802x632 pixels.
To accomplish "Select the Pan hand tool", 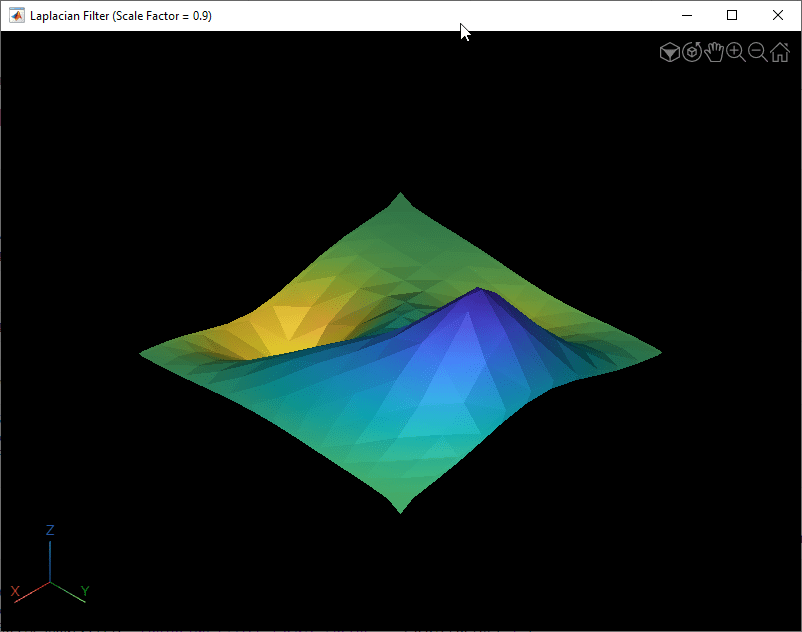I will click(x=714, y=52).
